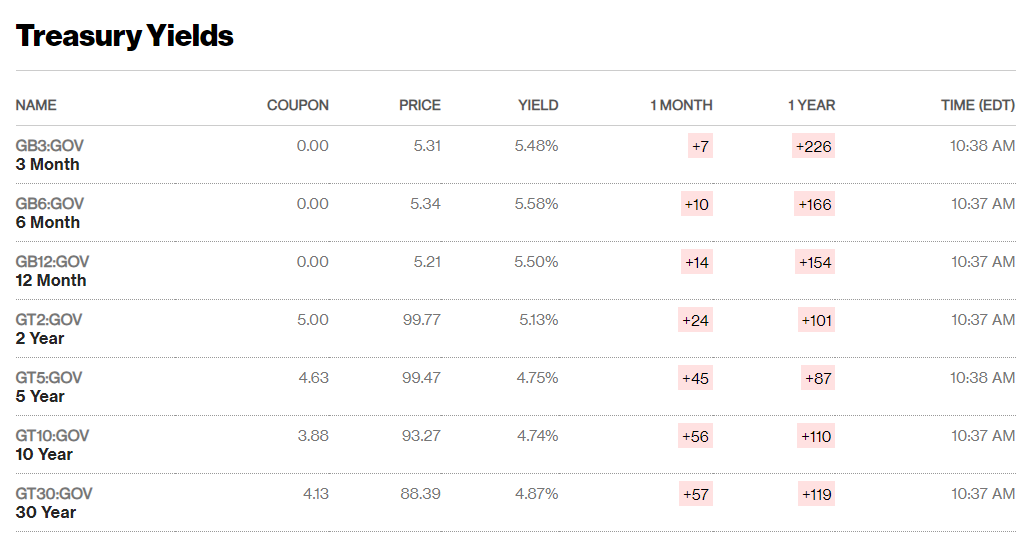Viewport: 1034px width, 554px height.
Task: Open the GT10:GOV 10 Year link
Action: tap(52, 445)
